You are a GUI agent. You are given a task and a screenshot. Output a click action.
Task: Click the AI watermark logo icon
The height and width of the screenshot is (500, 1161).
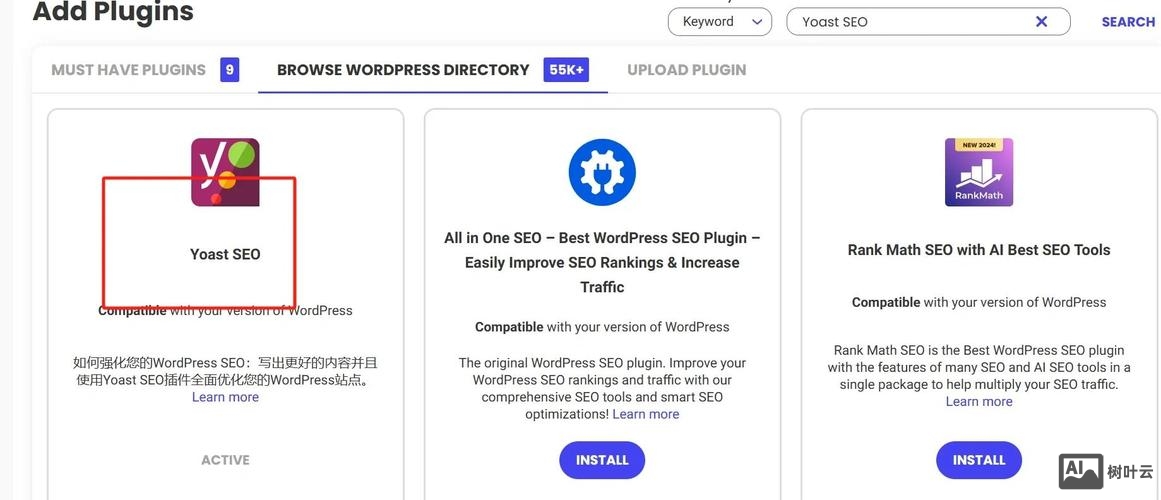tap(1080, 470)
